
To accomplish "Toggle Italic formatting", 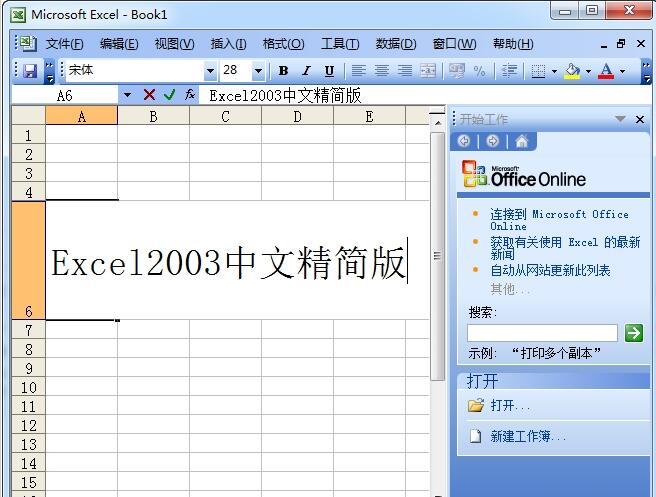I will [307, 71].
